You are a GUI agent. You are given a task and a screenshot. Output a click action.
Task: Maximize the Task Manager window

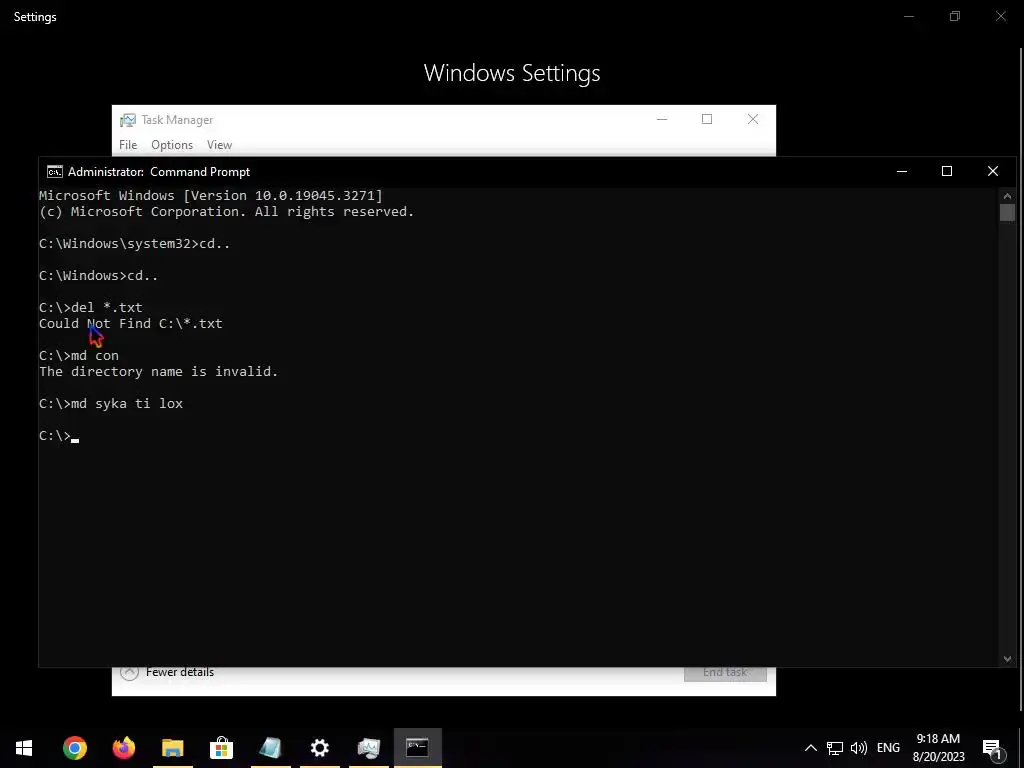pos(707,120)
